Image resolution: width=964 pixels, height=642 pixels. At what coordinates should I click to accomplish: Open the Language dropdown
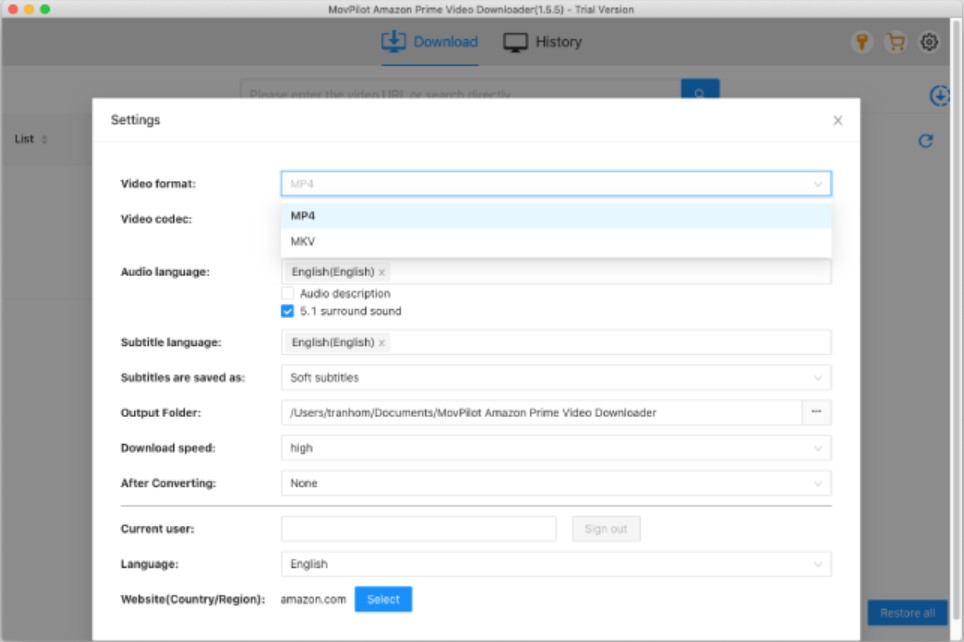(x=556, y=564)
